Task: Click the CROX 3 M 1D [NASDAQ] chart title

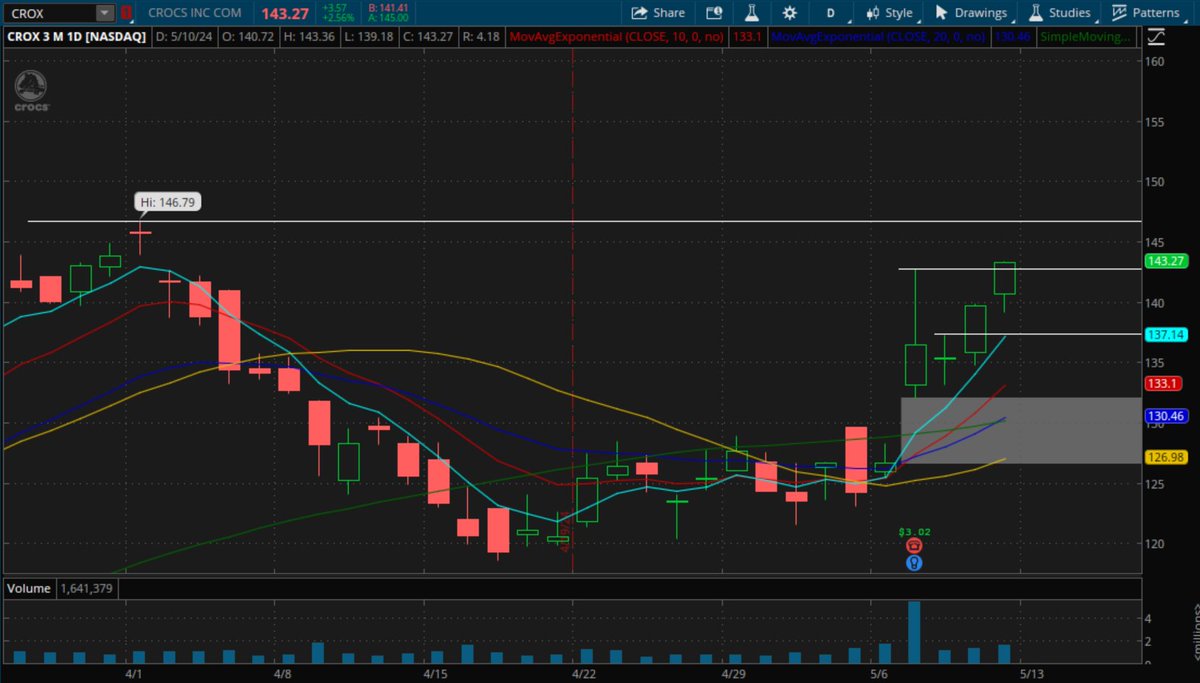Action: click(77, 37)
